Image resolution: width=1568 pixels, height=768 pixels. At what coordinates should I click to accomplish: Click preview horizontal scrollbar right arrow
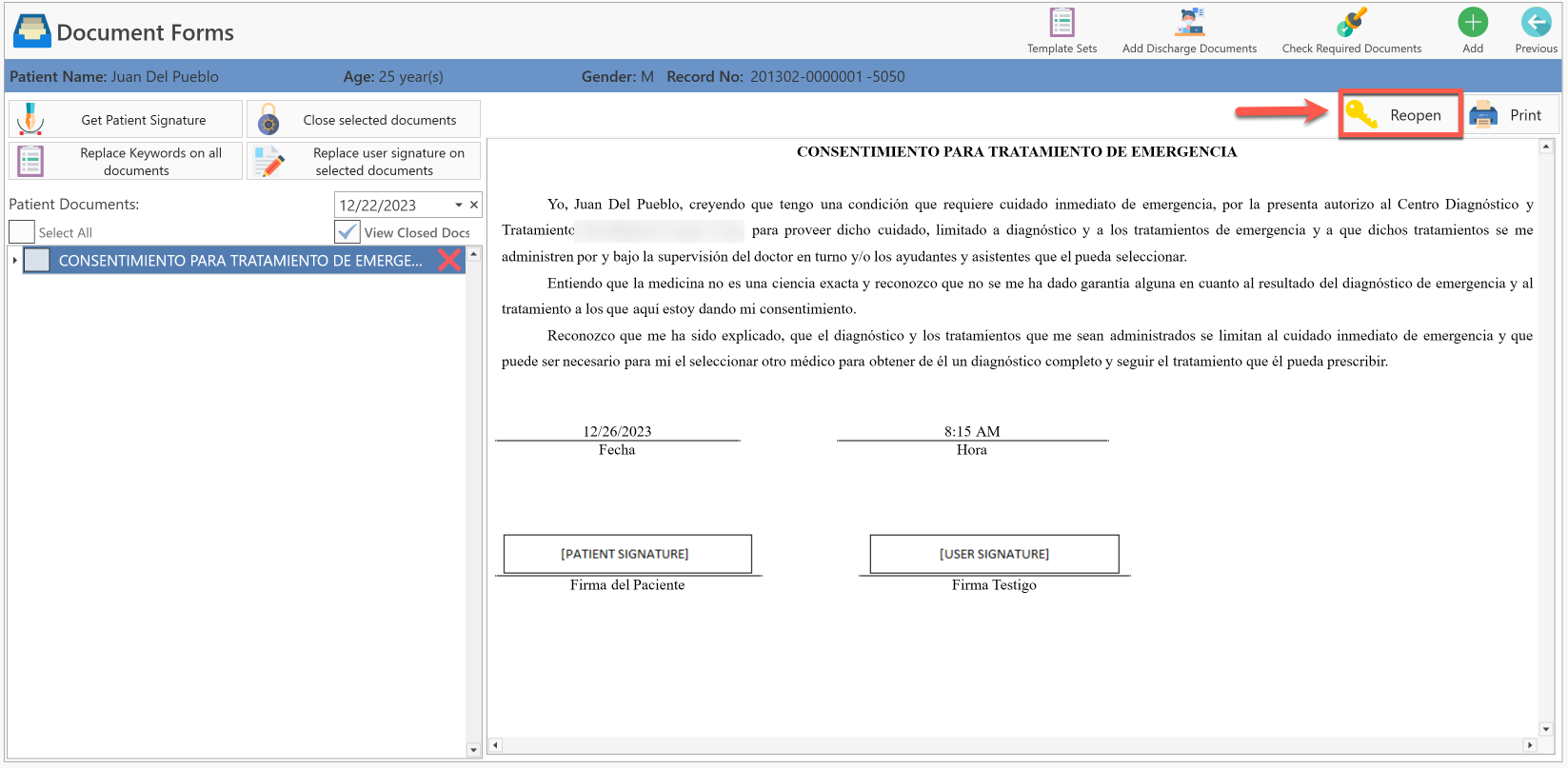1530,745
